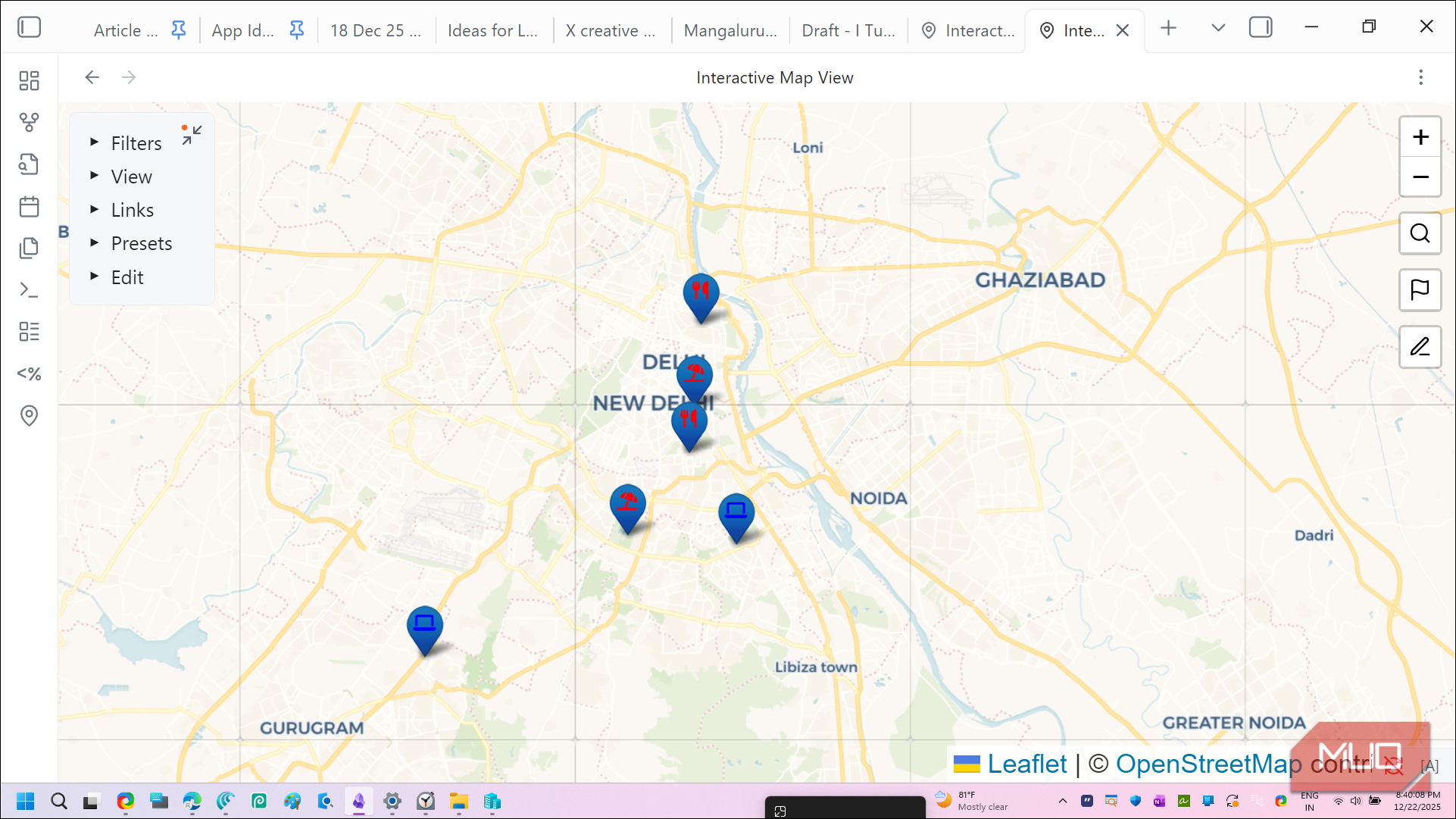Unpin the Article tab
This screenshot has width=1456, height=819.
click(179, 30)
